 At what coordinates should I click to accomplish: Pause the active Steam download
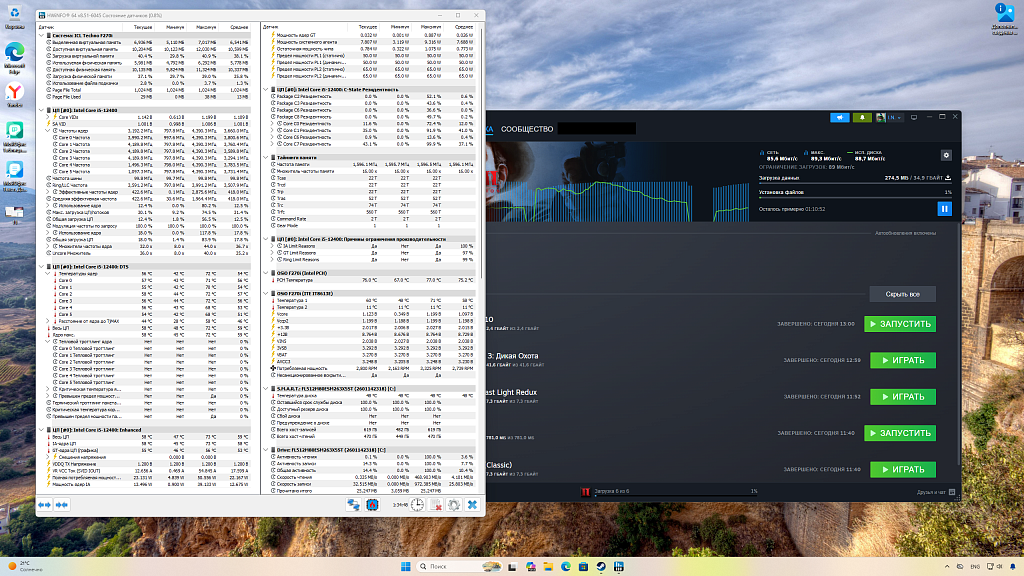tap(944, 209)
